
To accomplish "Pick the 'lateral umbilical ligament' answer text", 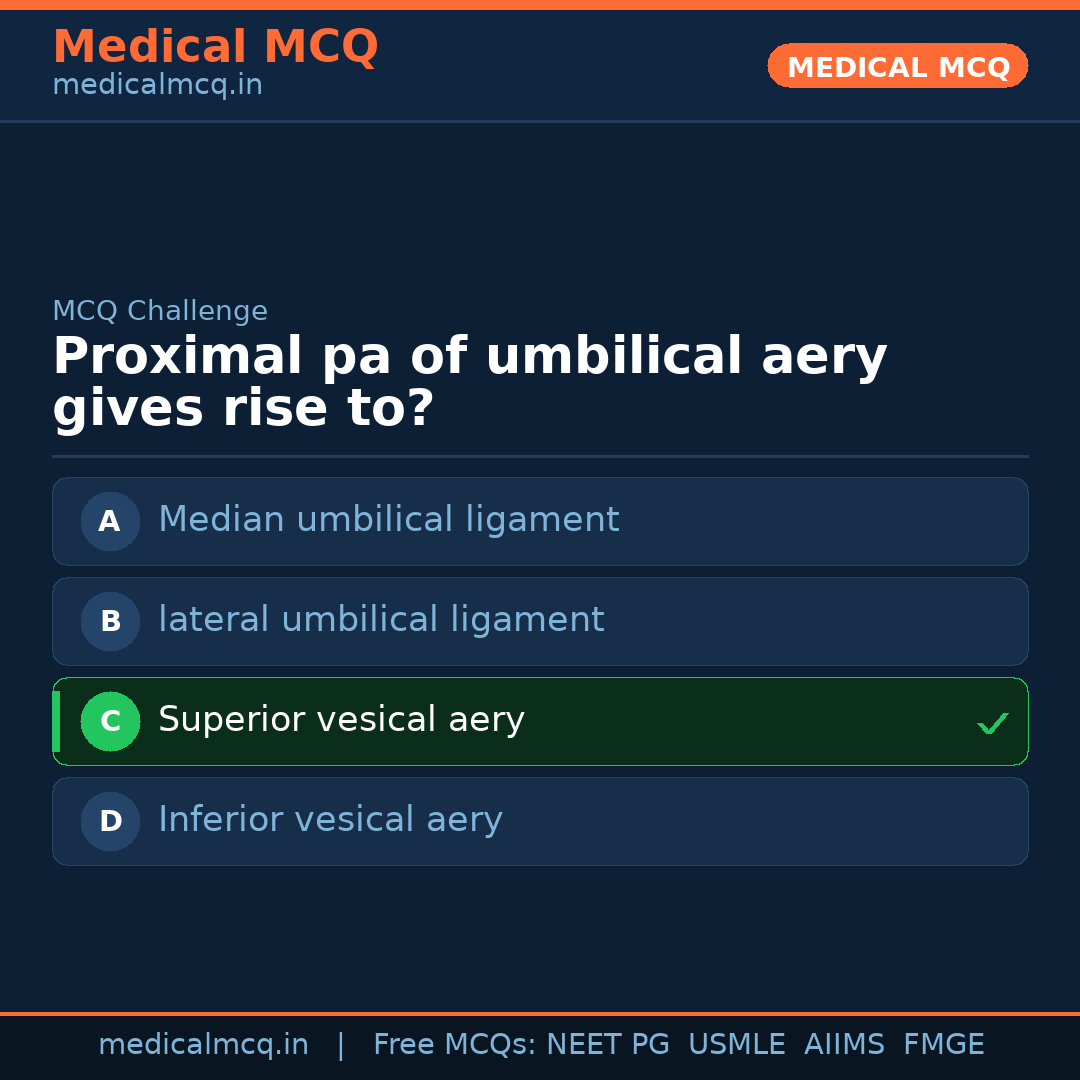I will 381,620.
